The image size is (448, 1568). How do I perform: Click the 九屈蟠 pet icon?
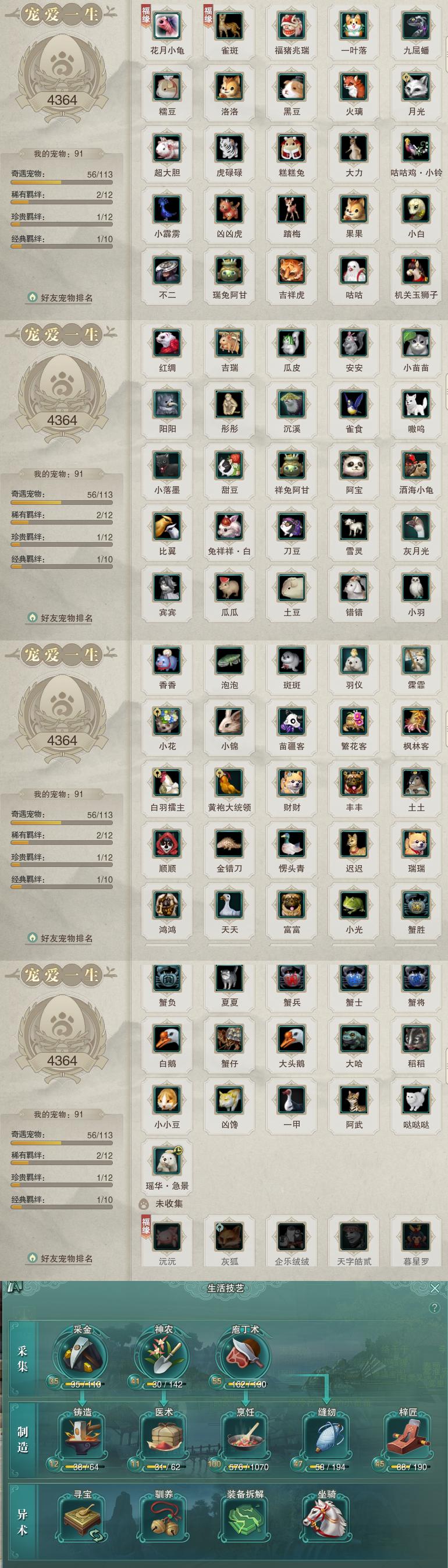click(417, 26)
